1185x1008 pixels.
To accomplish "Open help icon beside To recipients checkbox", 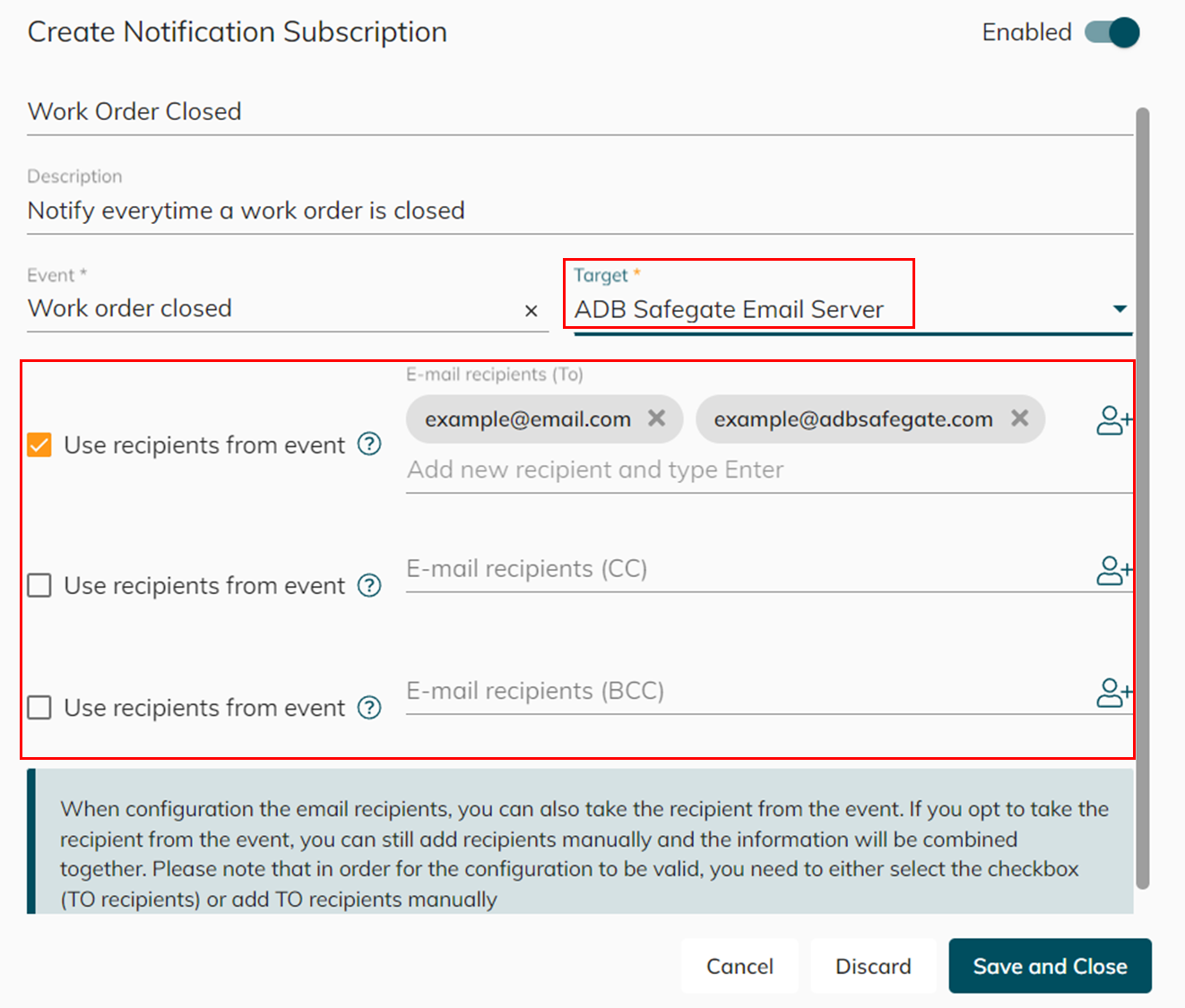I will [x=369, y=444].
